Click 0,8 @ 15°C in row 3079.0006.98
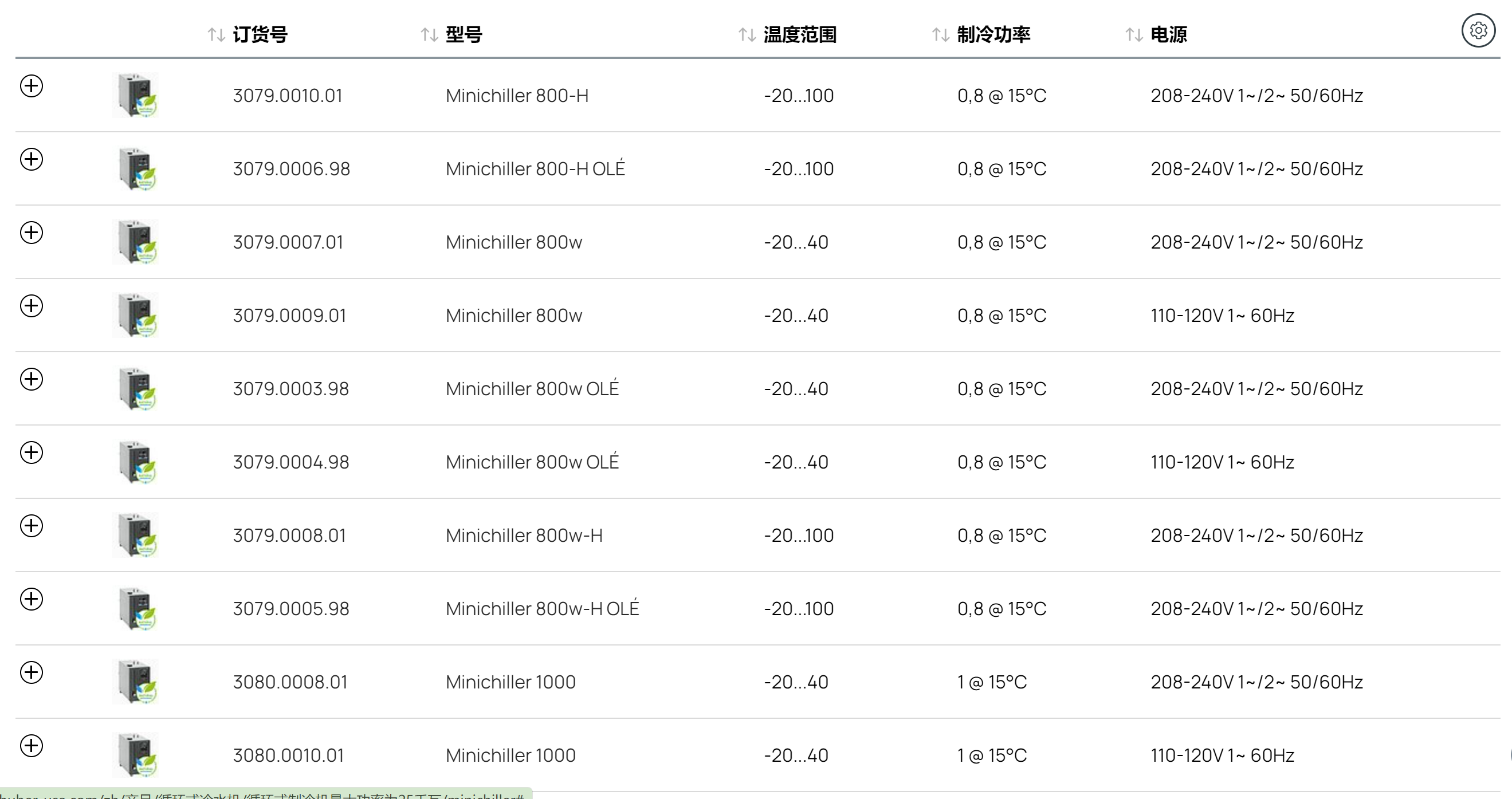The image size is (1512, 799). click(x=1002, y=169)
